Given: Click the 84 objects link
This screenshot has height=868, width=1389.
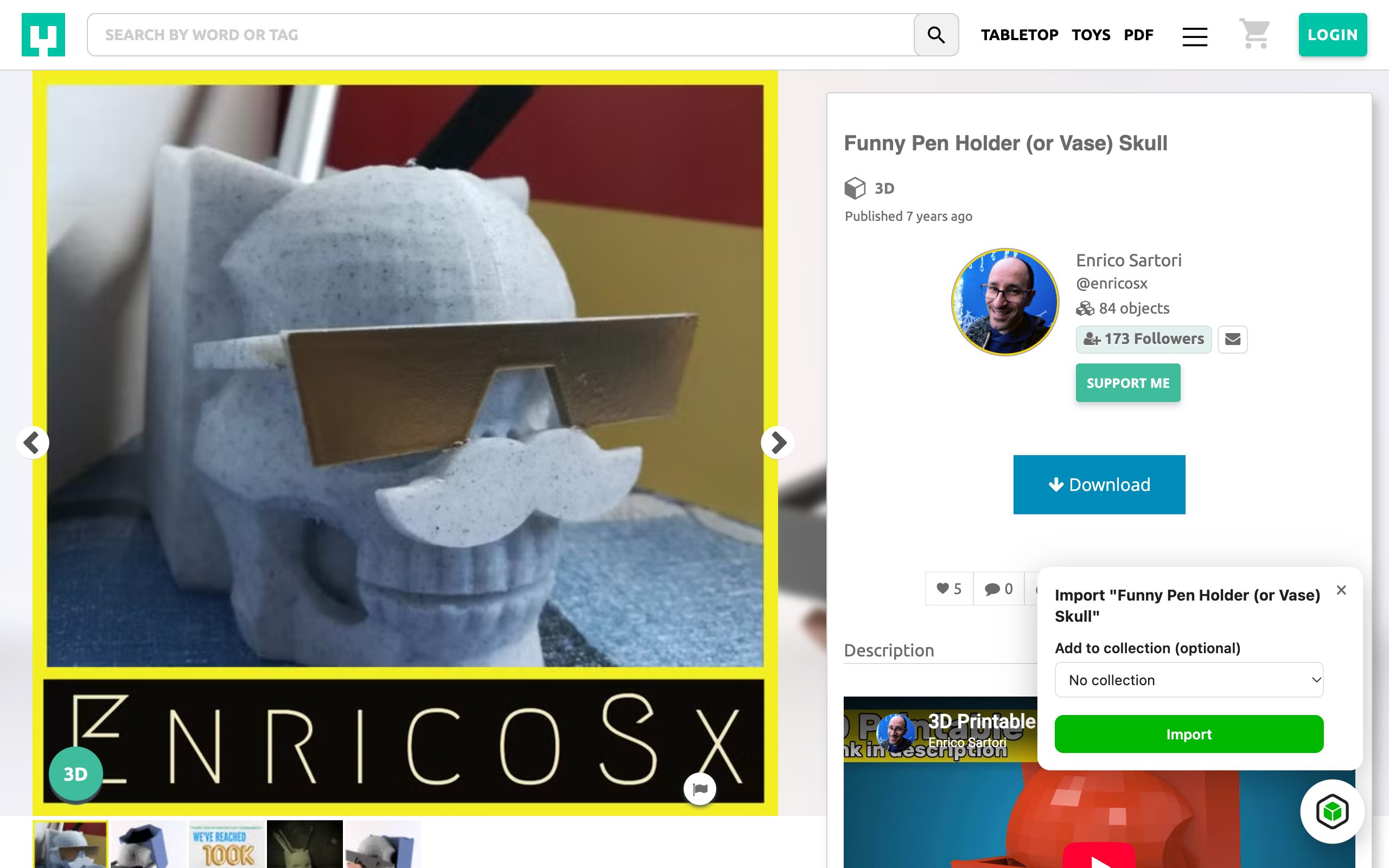Looking at the screenshot, I should (1123, 308).
